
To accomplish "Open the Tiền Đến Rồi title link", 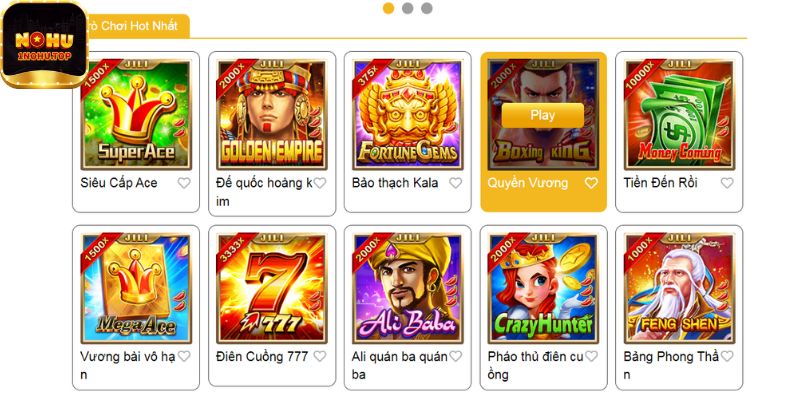I will (x=660, y=183).
